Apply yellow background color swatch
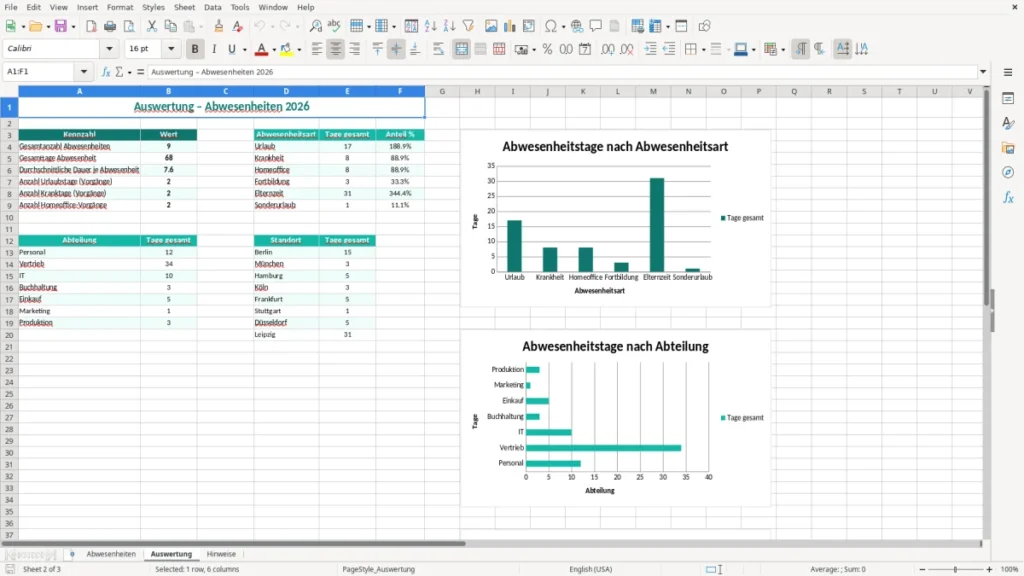Viewport: 1024px width, 576px height. [286, 49]
